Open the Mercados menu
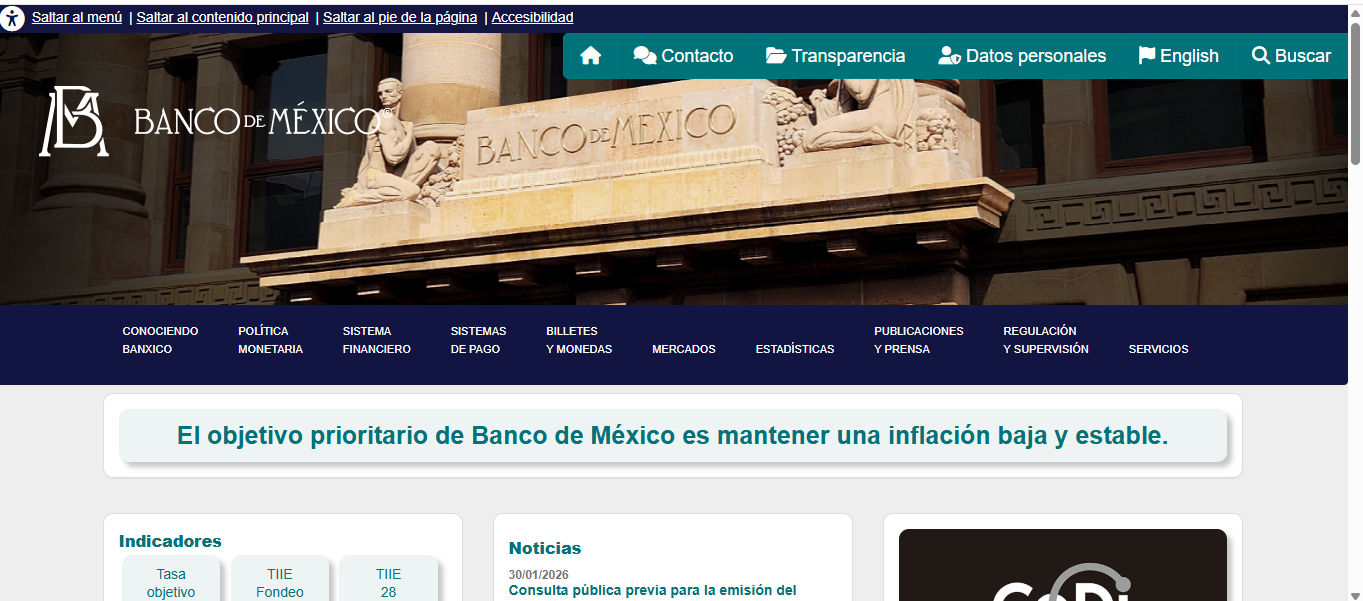Viewport: 1363px width, 601px height. [684, 349]
